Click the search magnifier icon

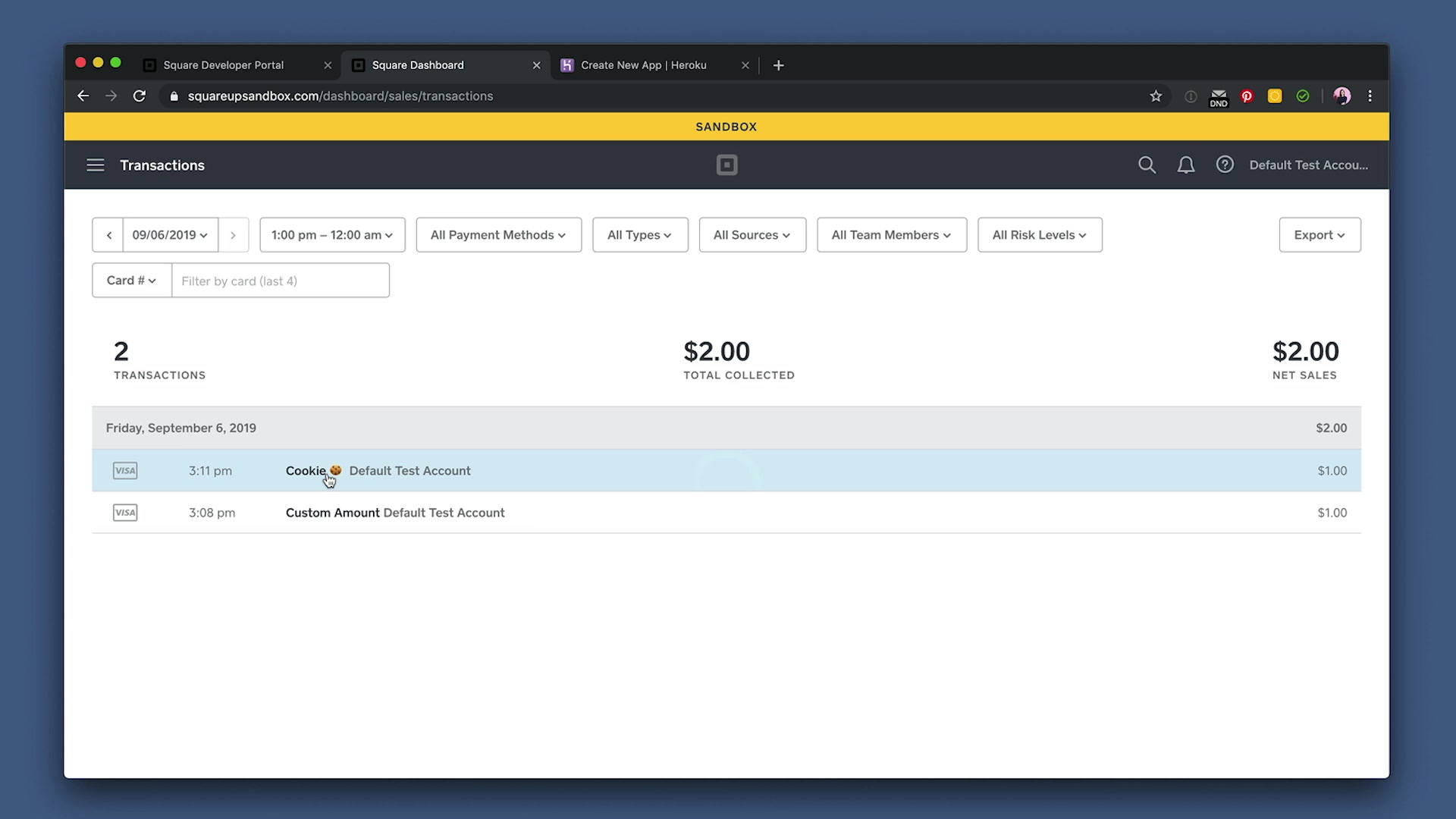pyautogui.click(x=1147, y=165)
